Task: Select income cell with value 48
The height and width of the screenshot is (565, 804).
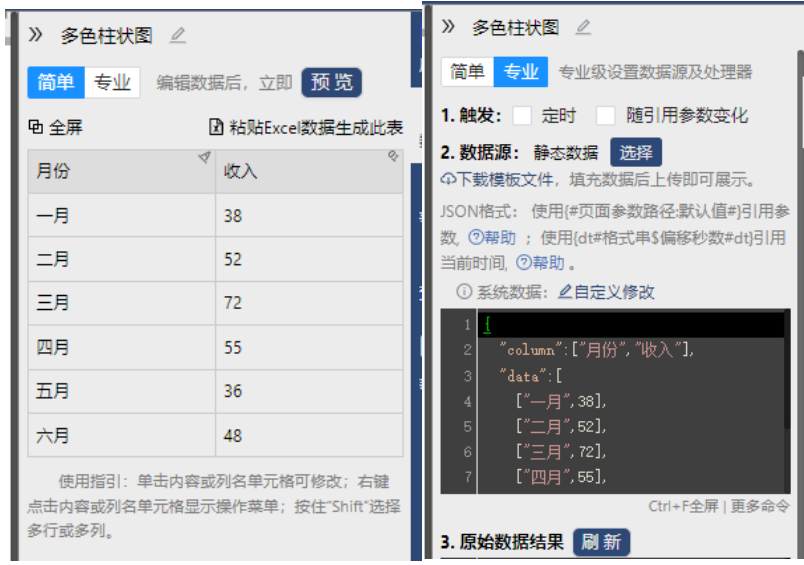Action: click(309, 435)
